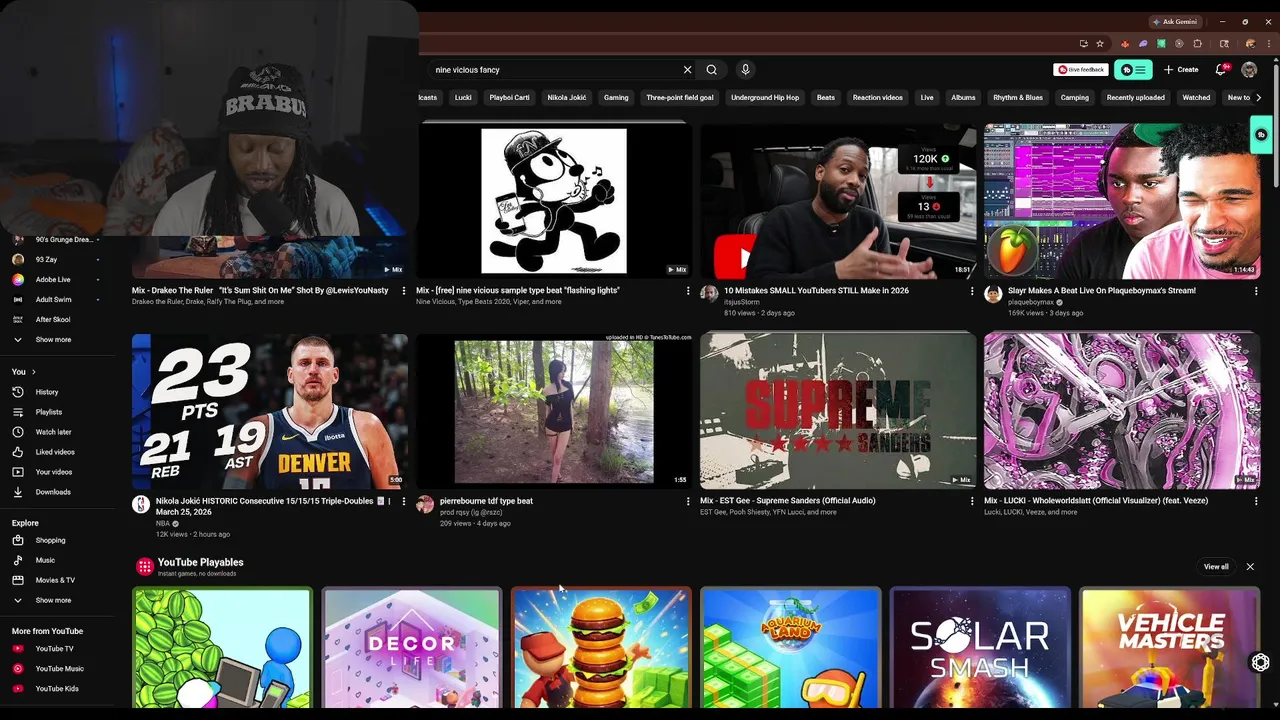1280x720 pixels.
Task: Select the Reaction videos chip
Action: (877, 98)
